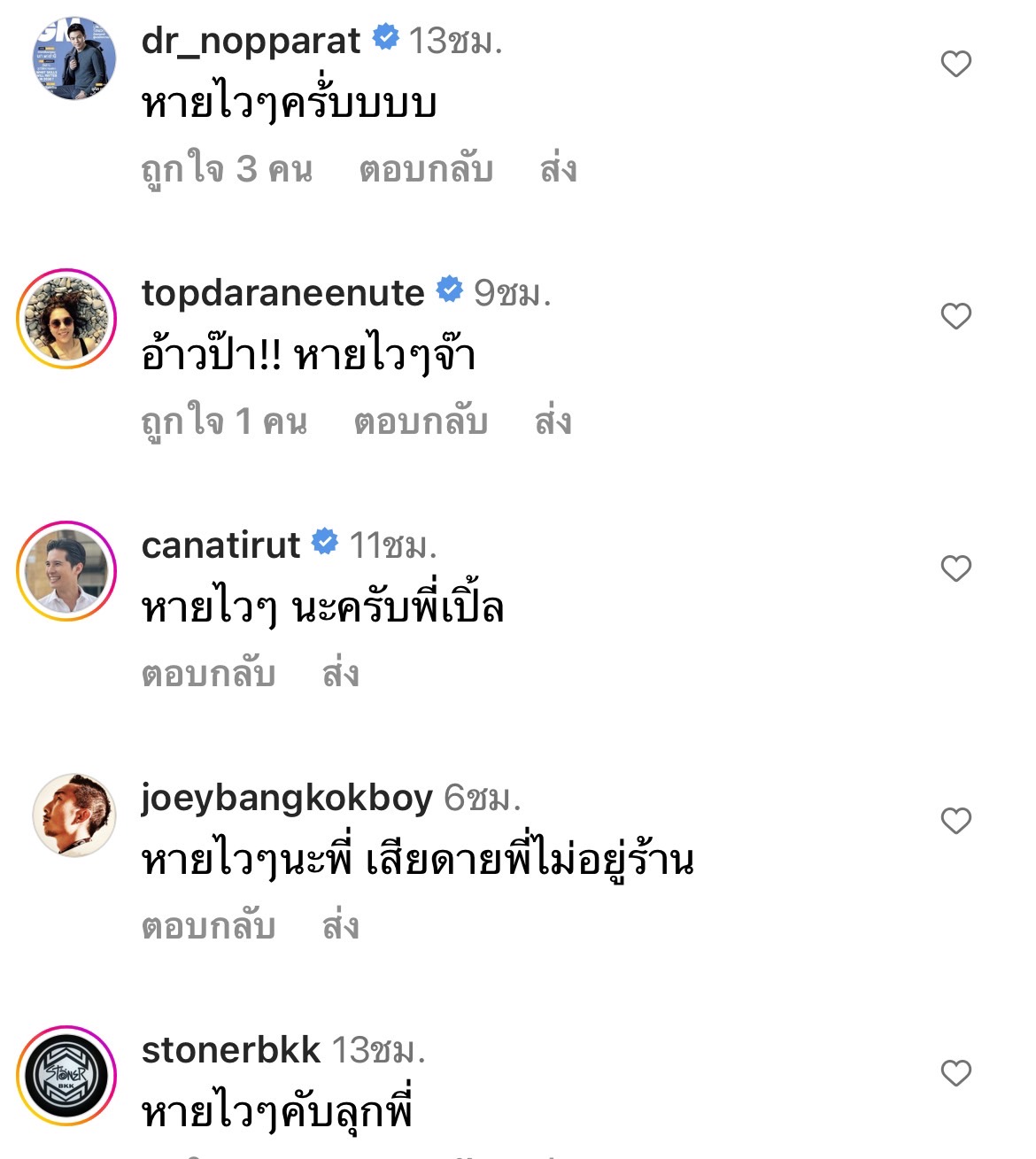Reply to dr_nopparat using ตอบกลับ

tap(427, 167)
